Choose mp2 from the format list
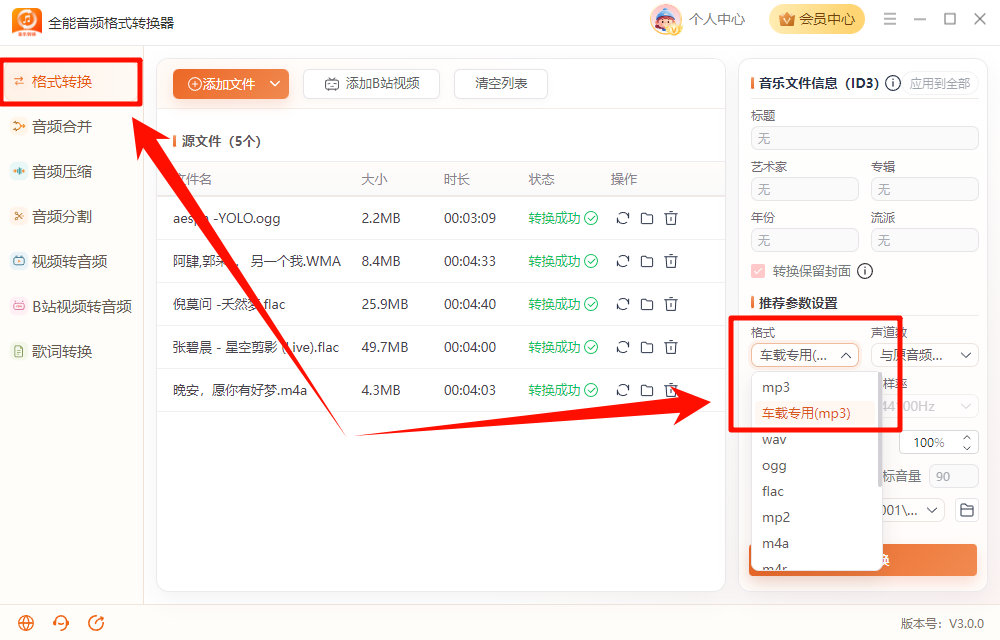The height and width of the screenshot is (640, 1000). click(816, 517)
